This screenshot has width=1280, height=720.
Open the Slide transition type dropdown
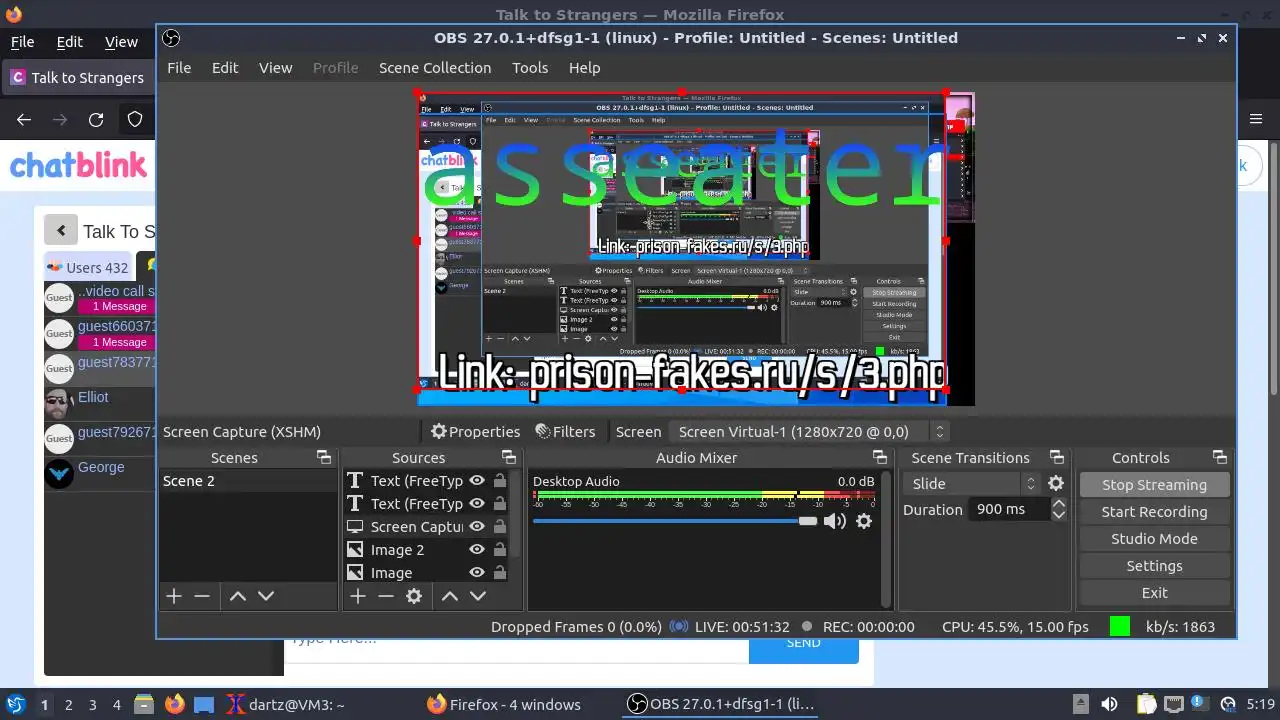pos(972,483)
